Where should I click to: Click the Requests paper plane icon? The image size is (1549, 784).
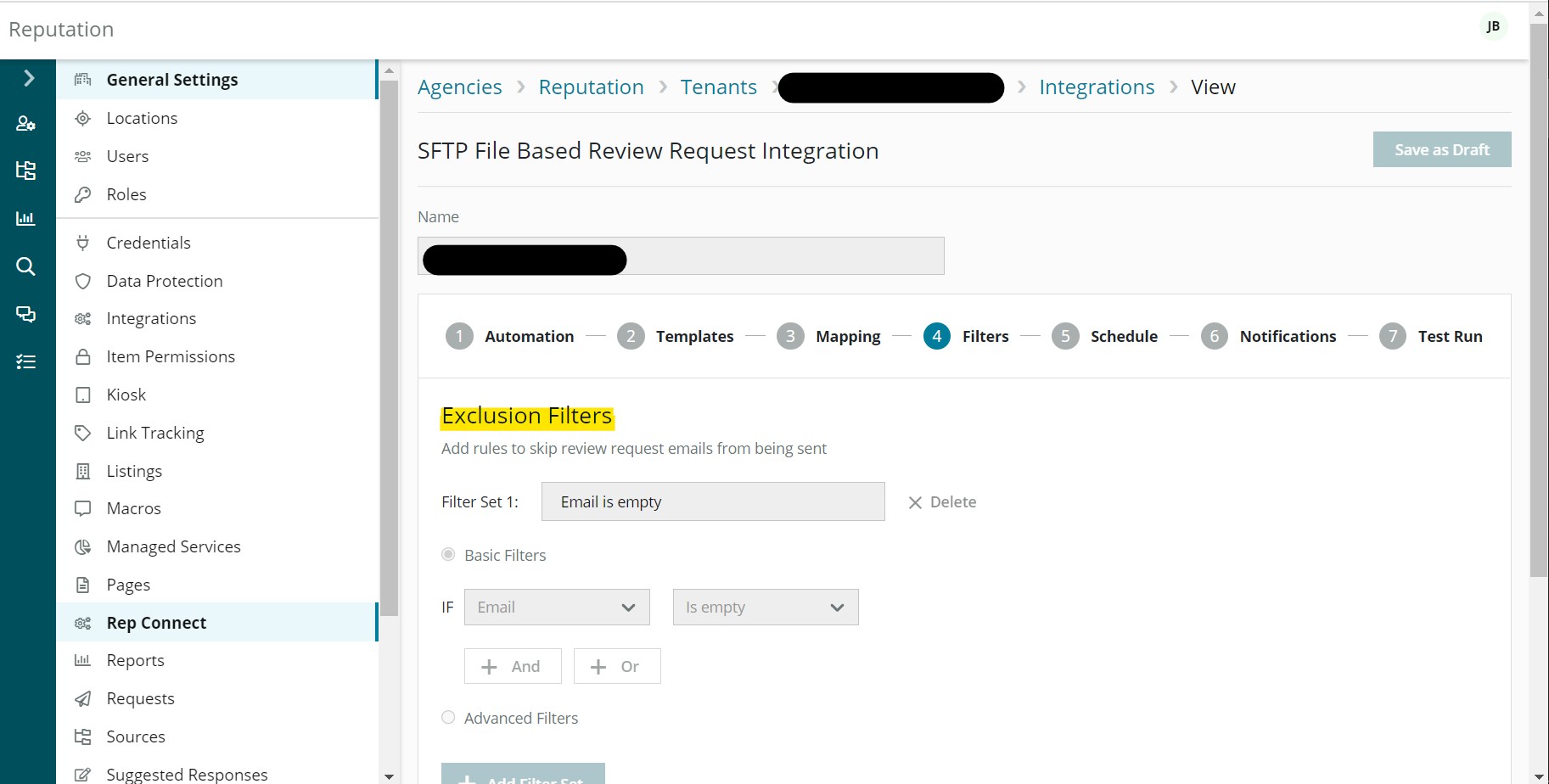tap(82, 698)
